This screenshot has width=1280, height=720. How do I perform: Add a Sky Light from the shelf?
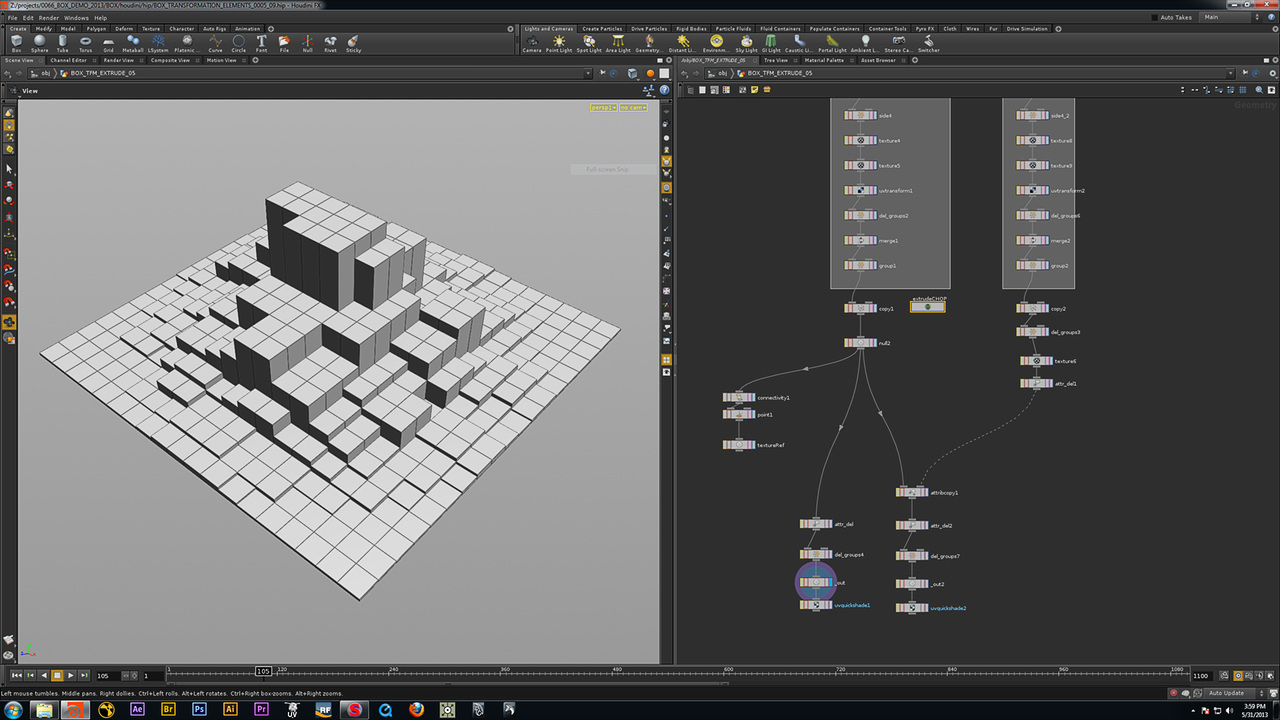click(x=746, y=42)
